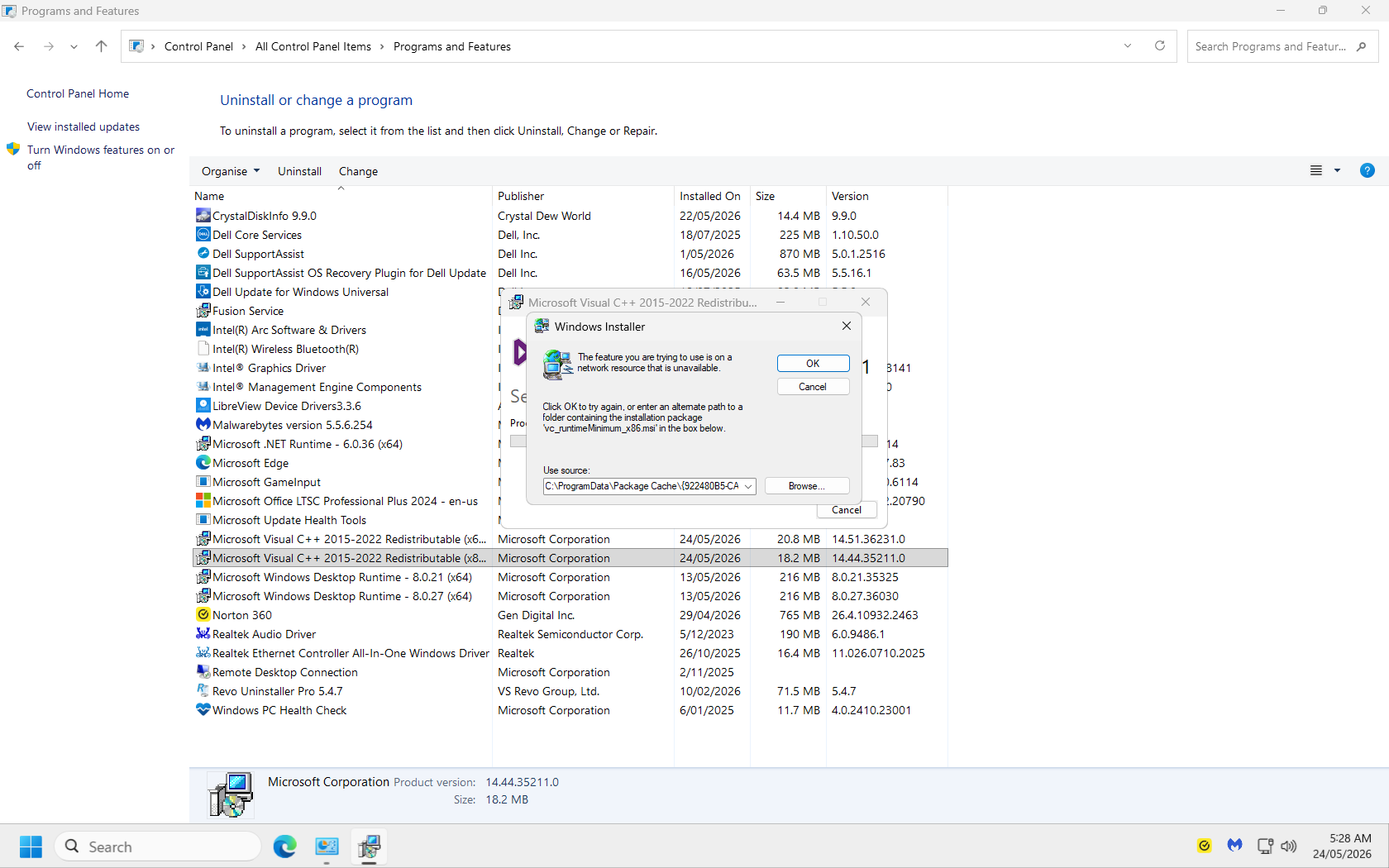Image resolution: width=1389 pixels, height=868 pixels.
Task: Click the Intel Arc Software & Drivers icon
Action: (203, 329)
